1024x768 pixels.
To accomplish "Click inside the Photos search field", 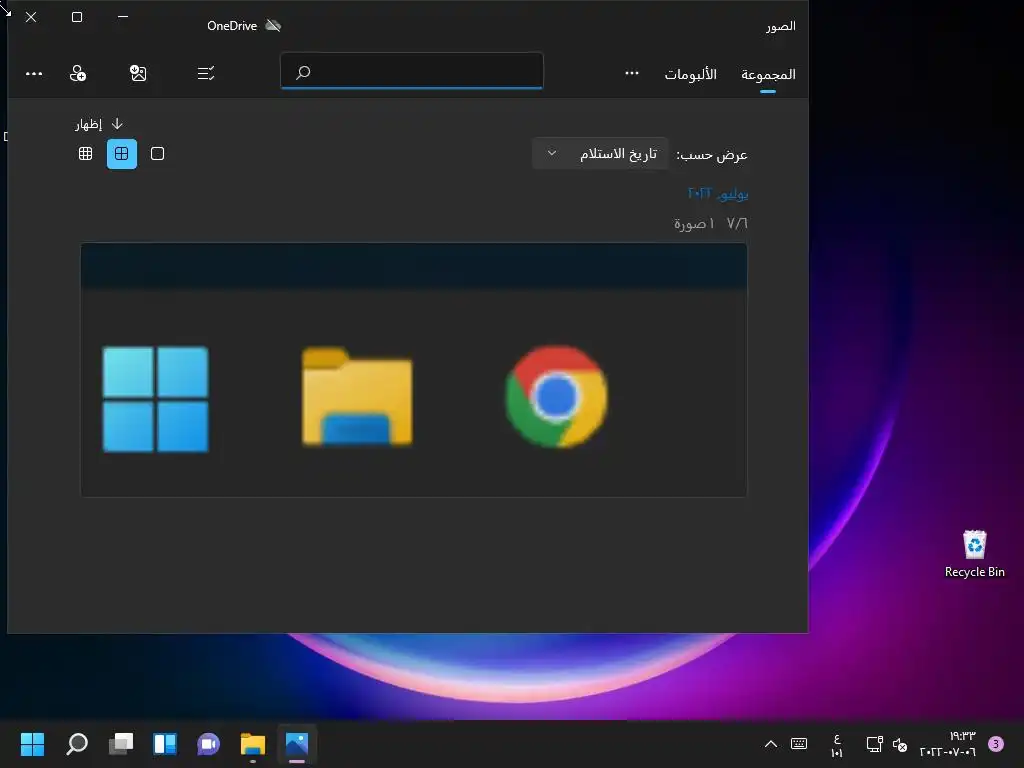I will (412, 71).
